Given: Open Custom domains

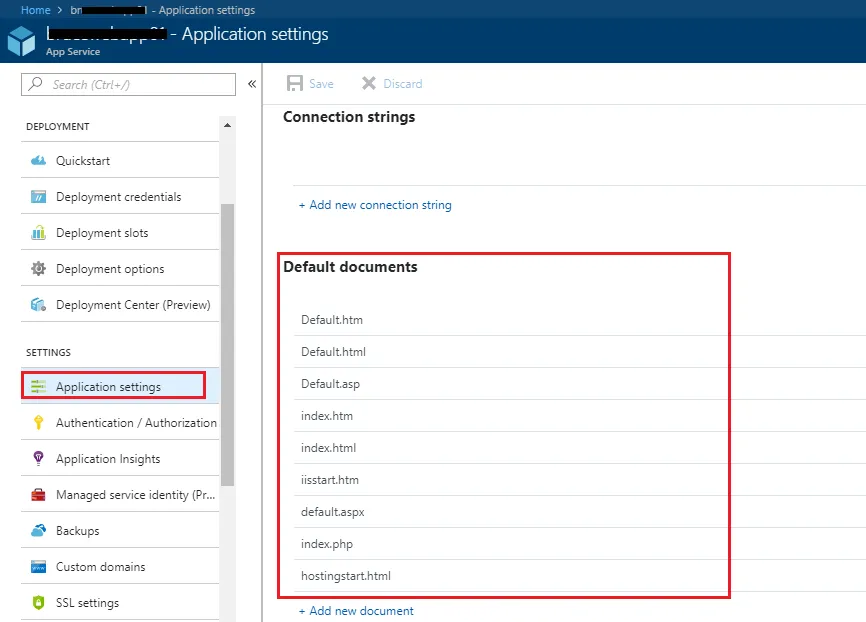Looking at the screenshot, I should pos(120,567).
